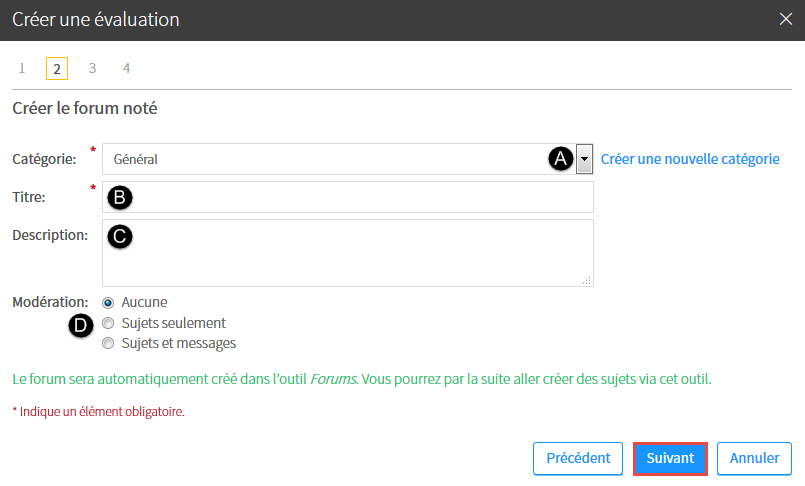Open step 4 of the wizard
This screenshot has width=805, height=486.
coord(126,68)
